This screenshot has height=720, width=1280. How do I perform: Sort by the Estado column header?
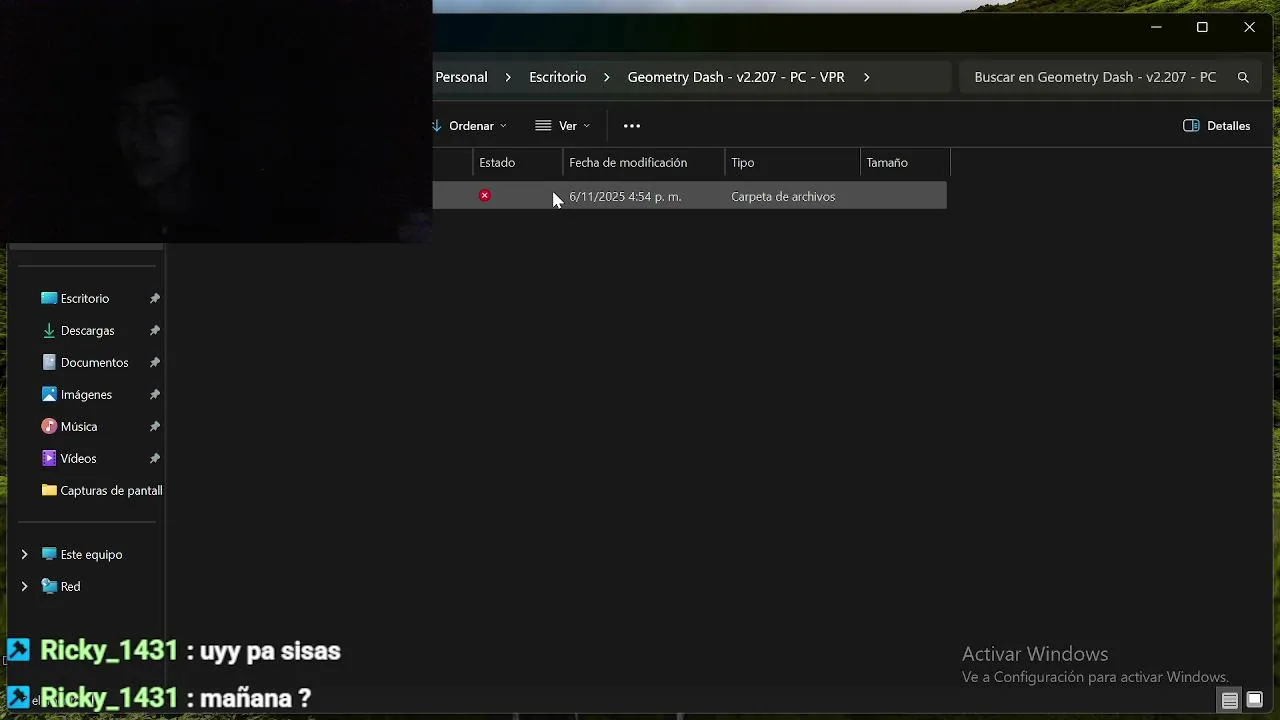click(518, 162)
